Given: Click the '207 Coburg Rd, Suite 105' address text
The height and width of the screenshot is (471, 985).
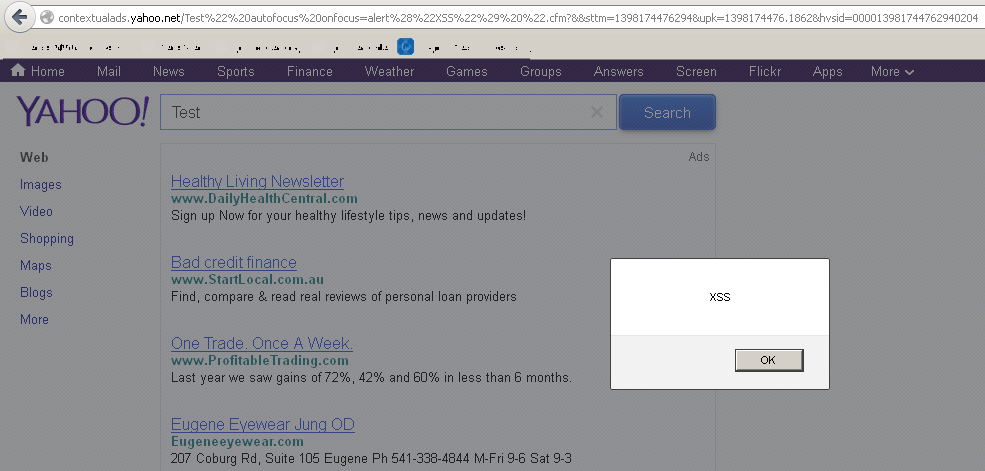Looking at the screenshot, I should (371, 459).
